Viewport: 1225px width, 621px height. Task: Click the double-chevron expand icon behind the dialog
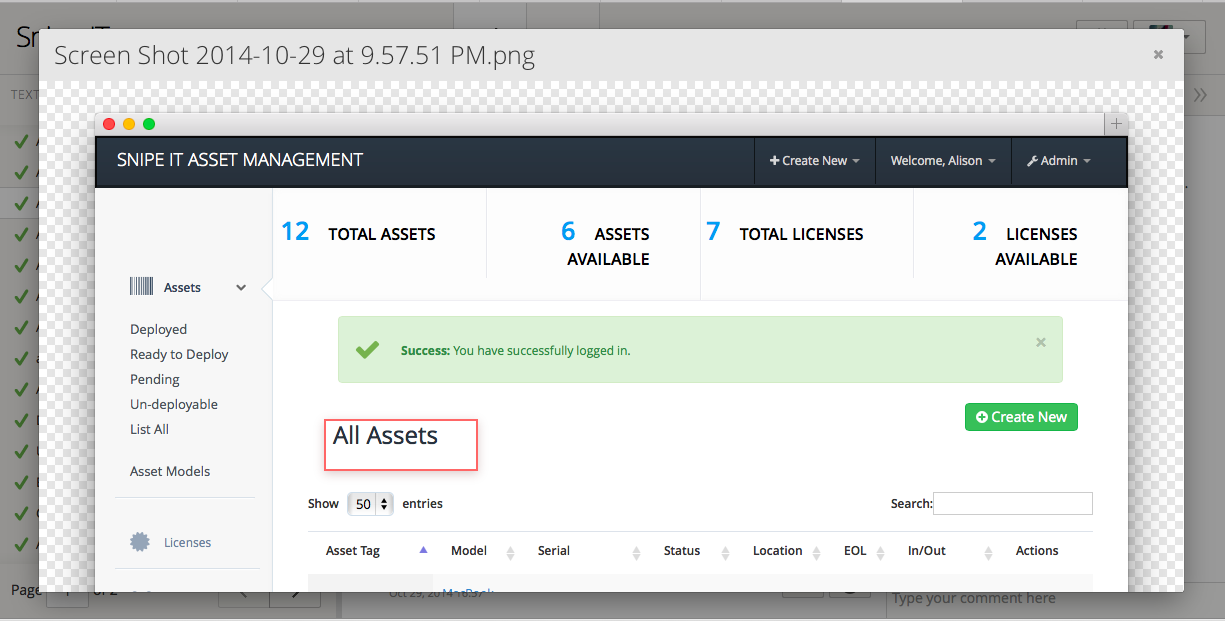pos(1200,95)
